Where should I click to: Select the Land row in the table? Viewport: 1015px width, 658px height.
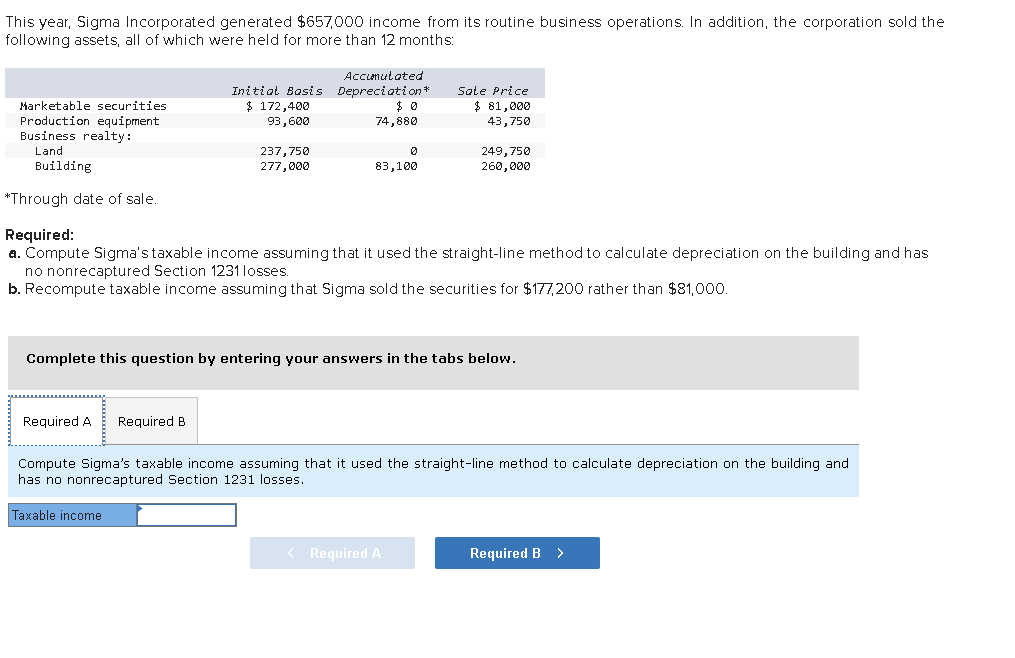click(50, 150)
